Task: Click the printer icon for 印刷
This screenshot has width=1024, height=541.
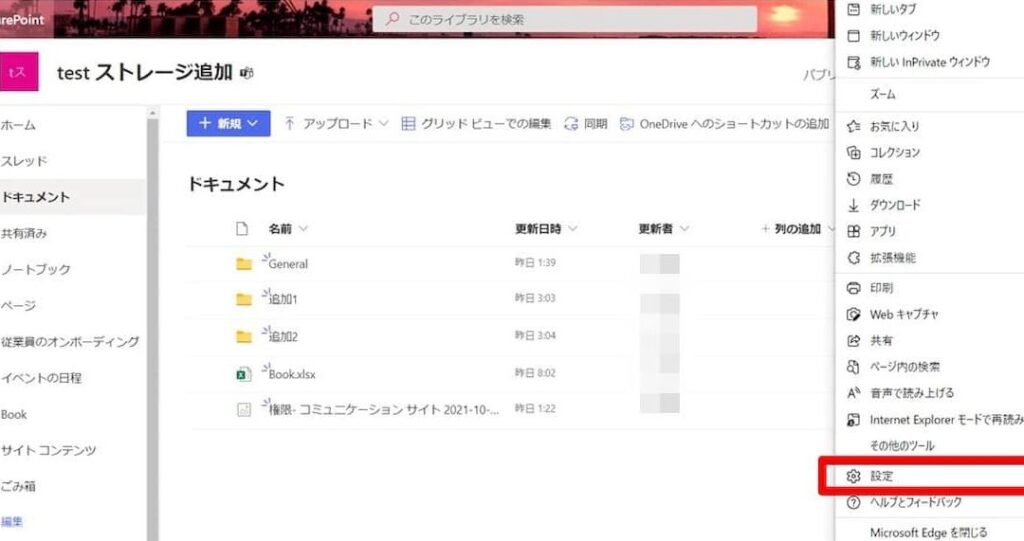Action: pos(853,288)
